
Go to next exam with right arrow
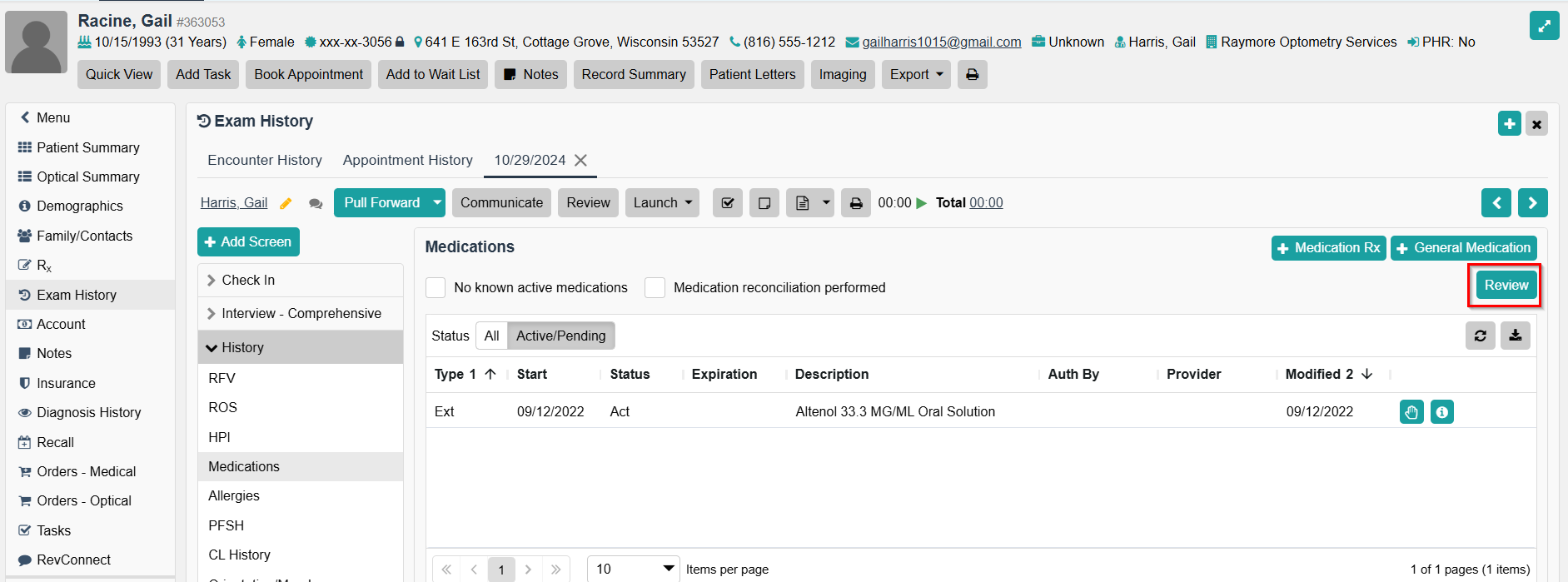[1532, 203]
